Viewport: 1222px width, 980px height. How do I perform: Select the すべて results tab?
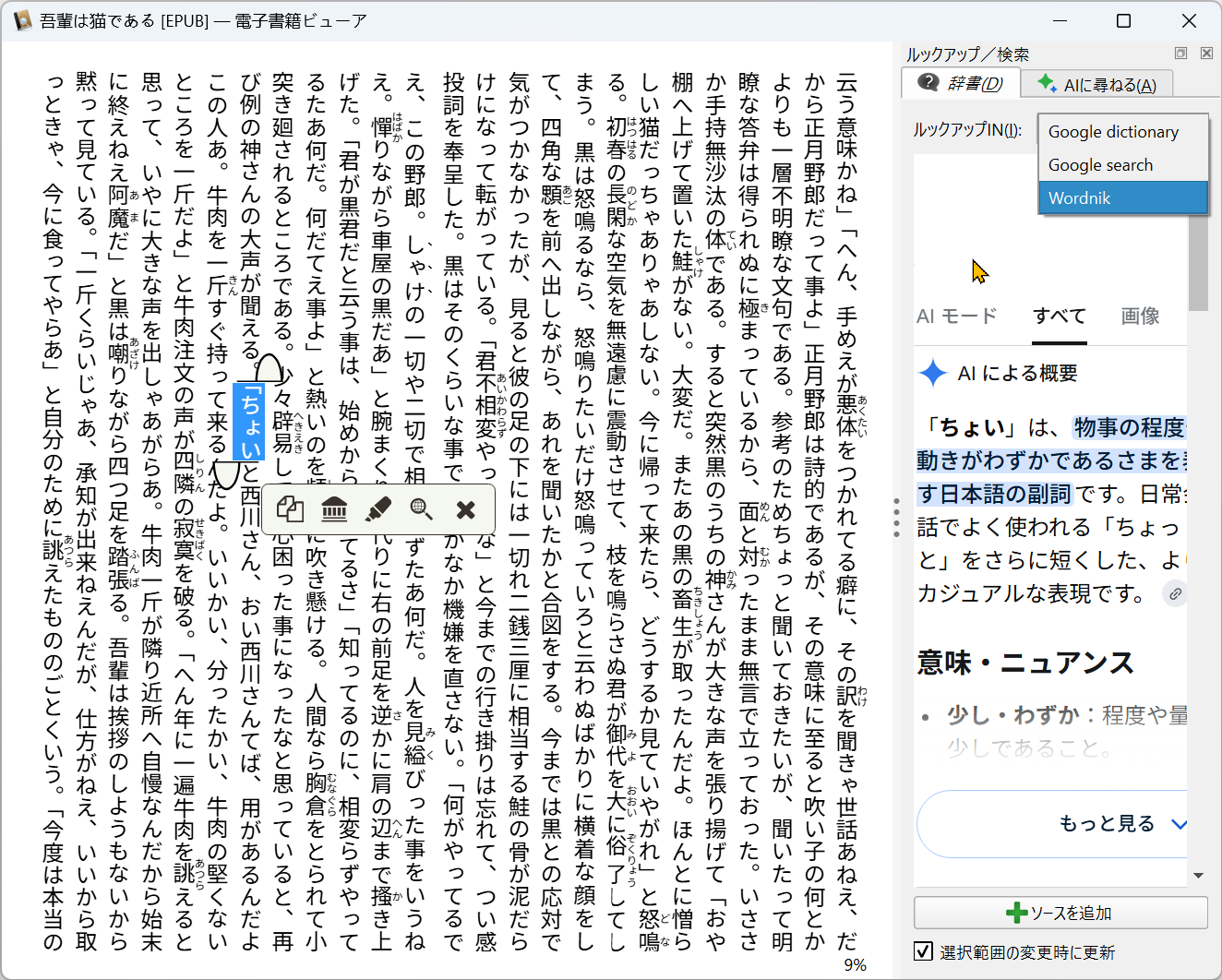coord(1060,317)
